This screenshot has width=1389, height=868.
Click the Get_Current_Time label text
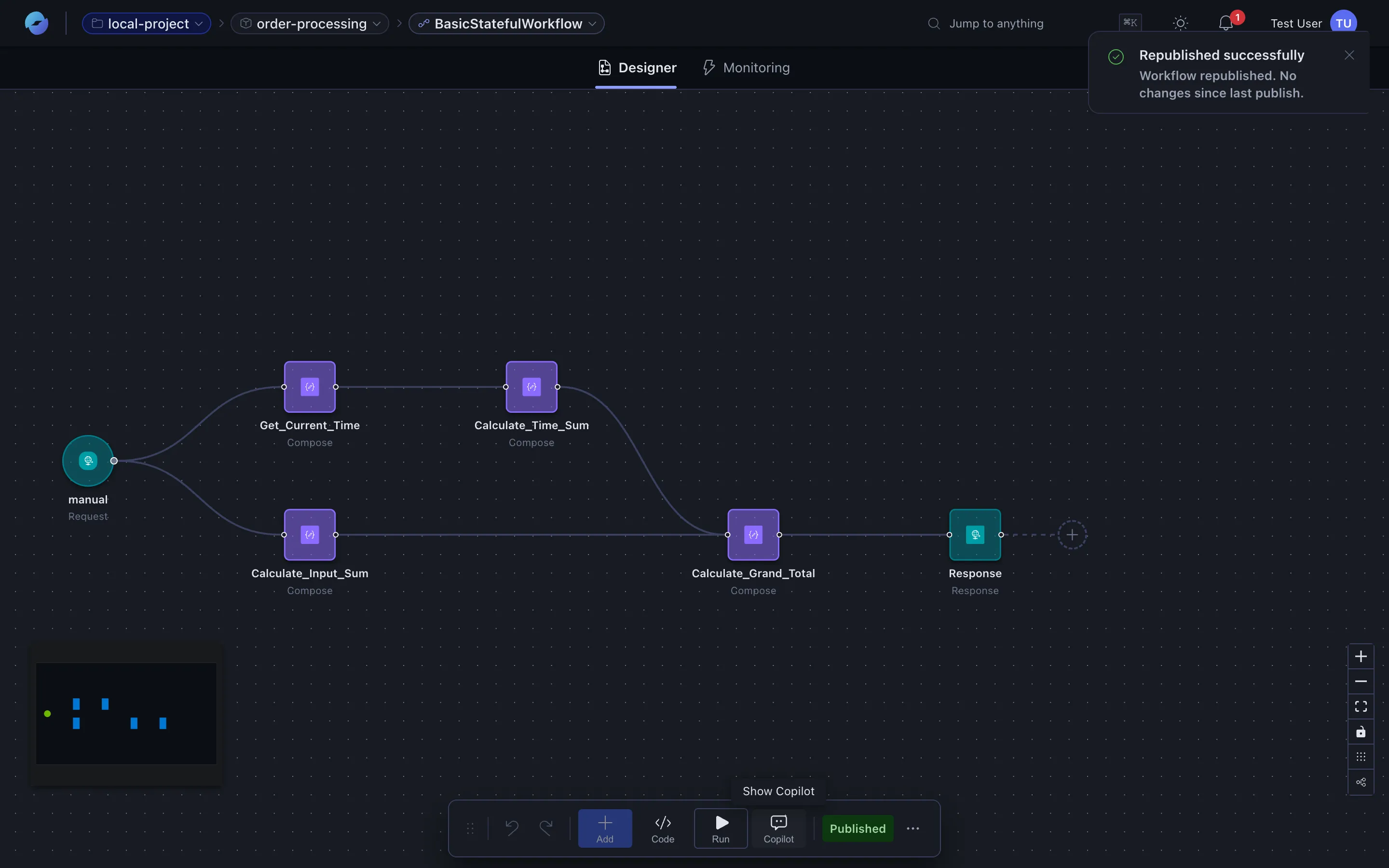(310, 425)
